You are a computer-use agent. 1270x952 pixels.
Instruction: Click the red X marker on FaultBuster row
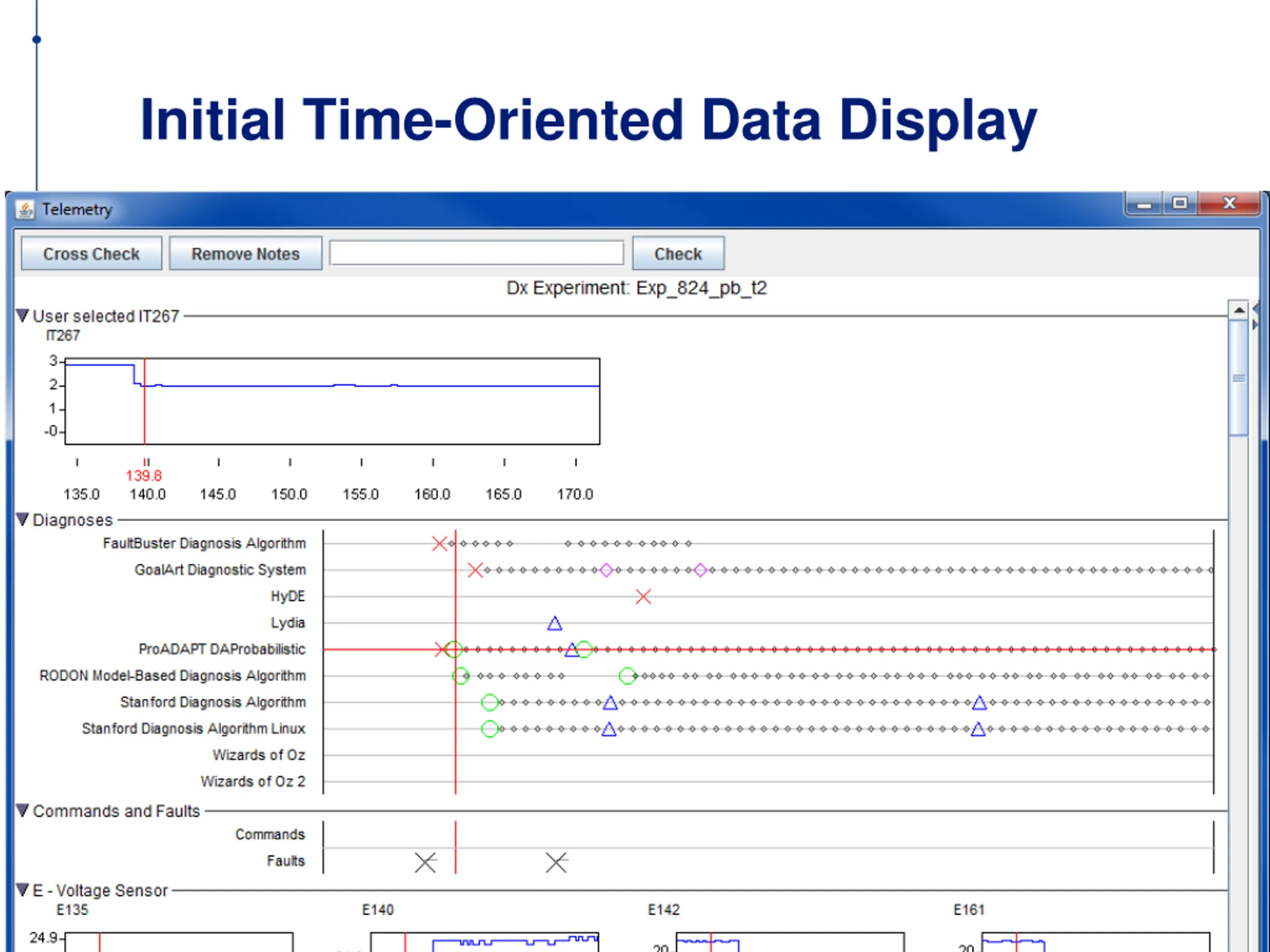(439, 543)
